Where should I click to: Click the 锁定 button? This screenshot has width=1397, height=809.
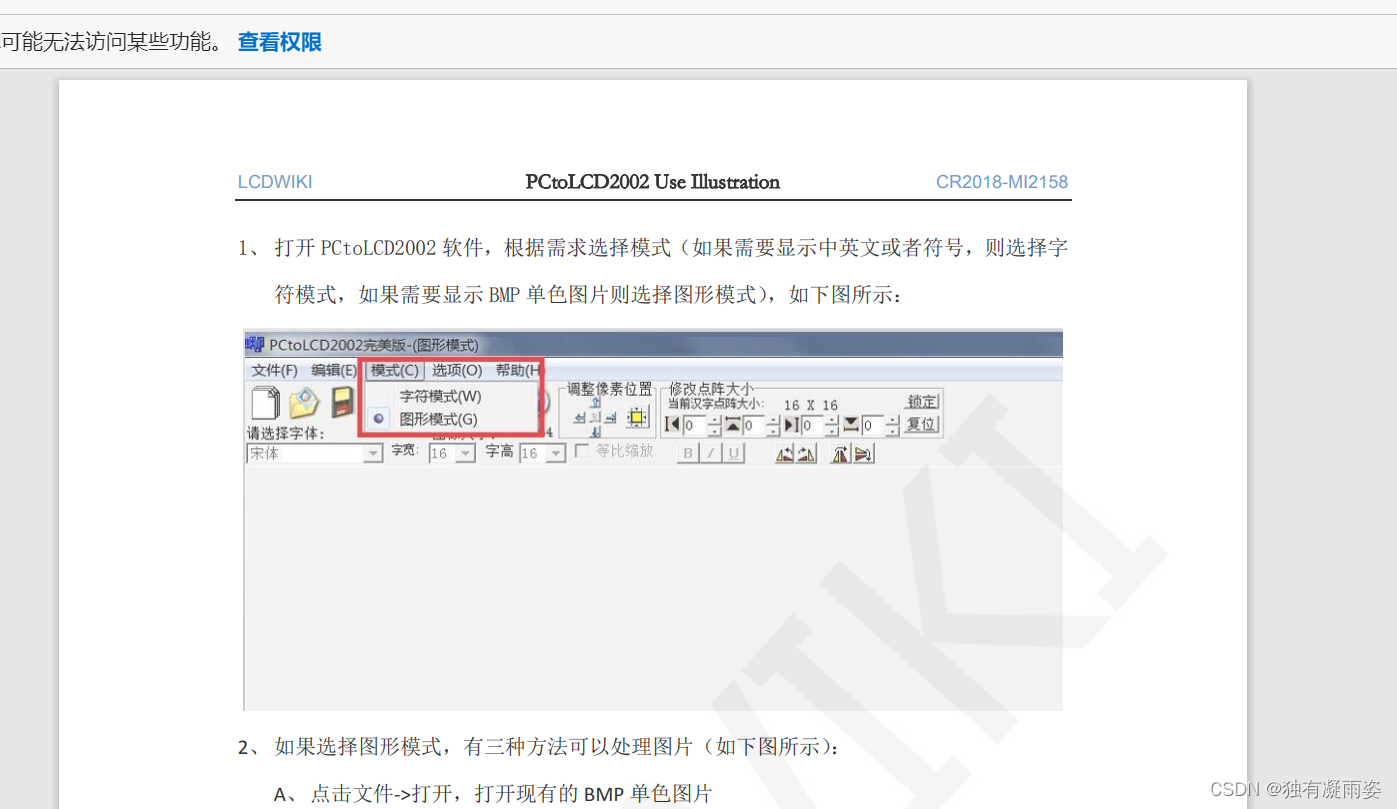pos(922,401)
